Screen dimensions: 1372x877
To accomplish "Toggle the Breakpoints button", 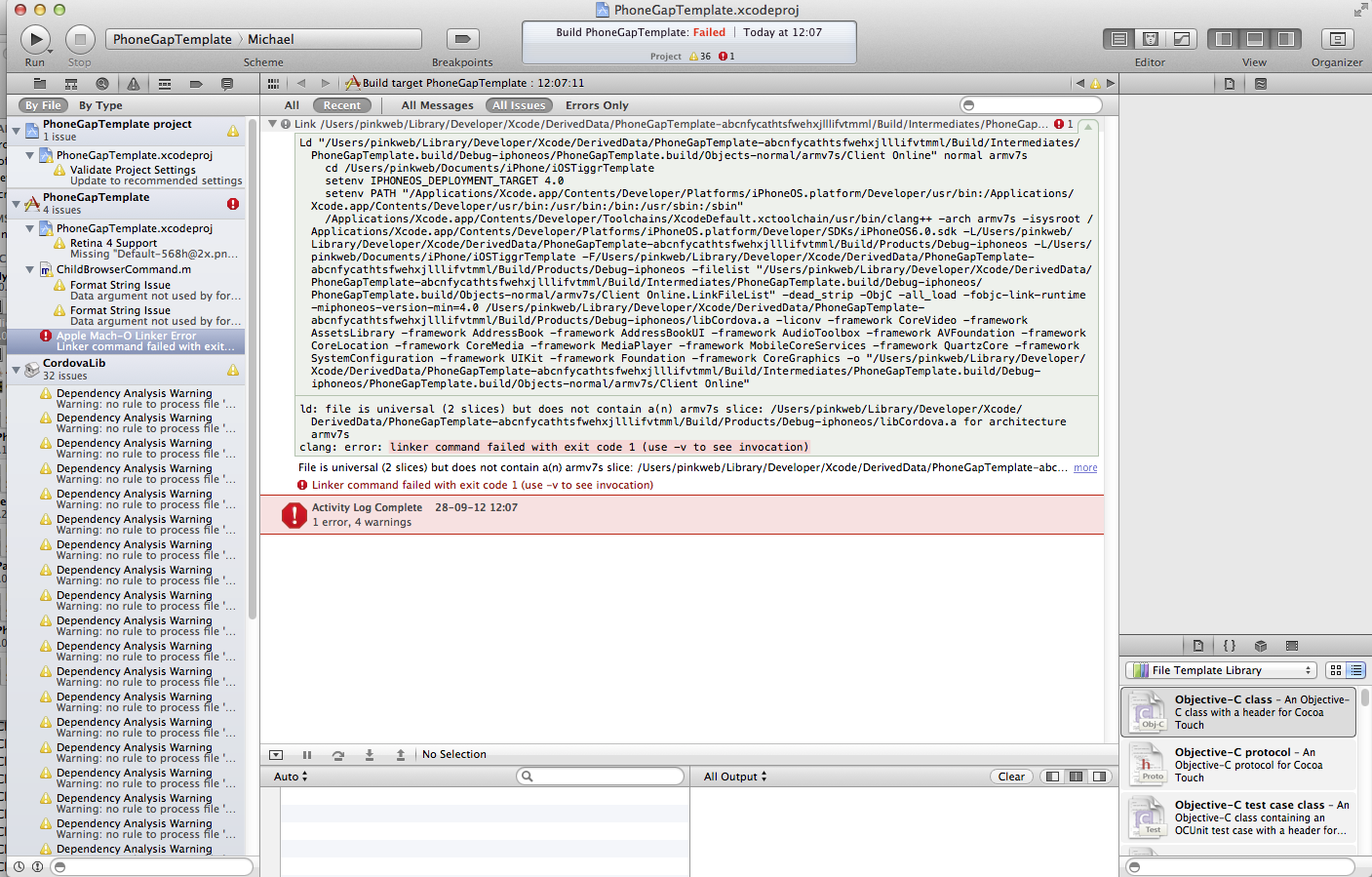I will click(x=462, y=39).
